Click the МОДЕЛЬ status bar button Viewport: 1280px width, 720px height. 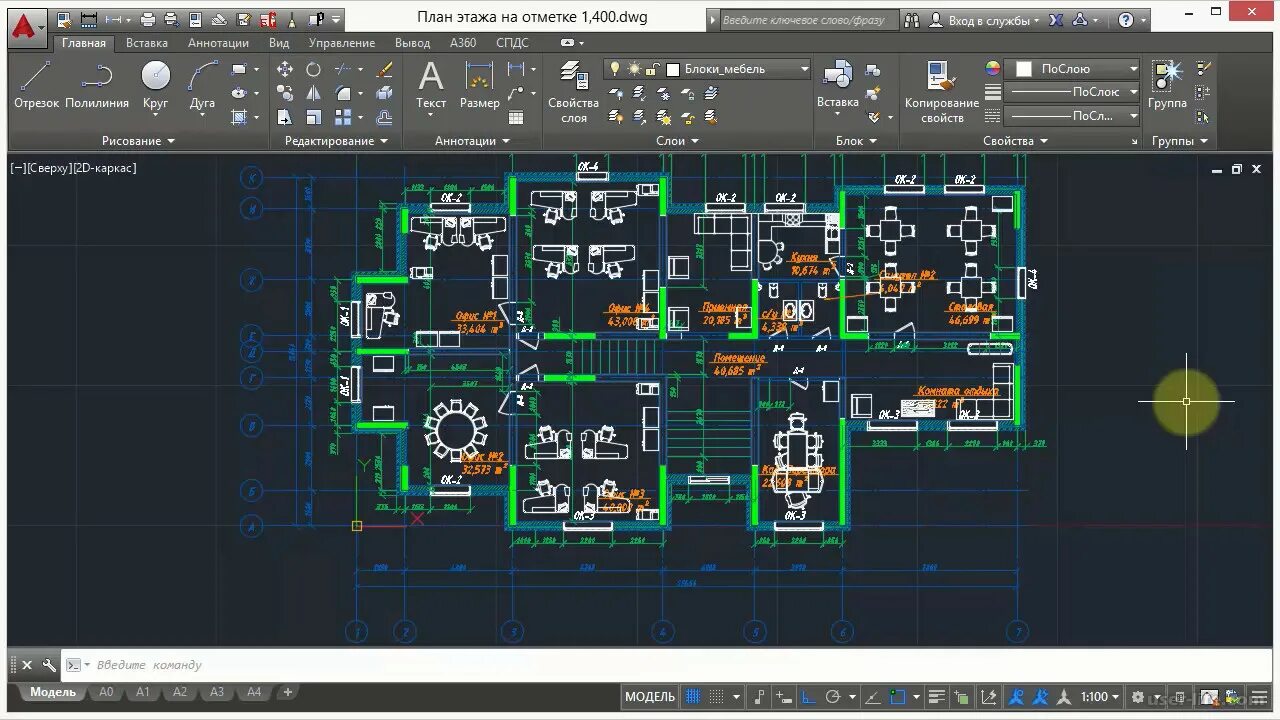[650, 697]
